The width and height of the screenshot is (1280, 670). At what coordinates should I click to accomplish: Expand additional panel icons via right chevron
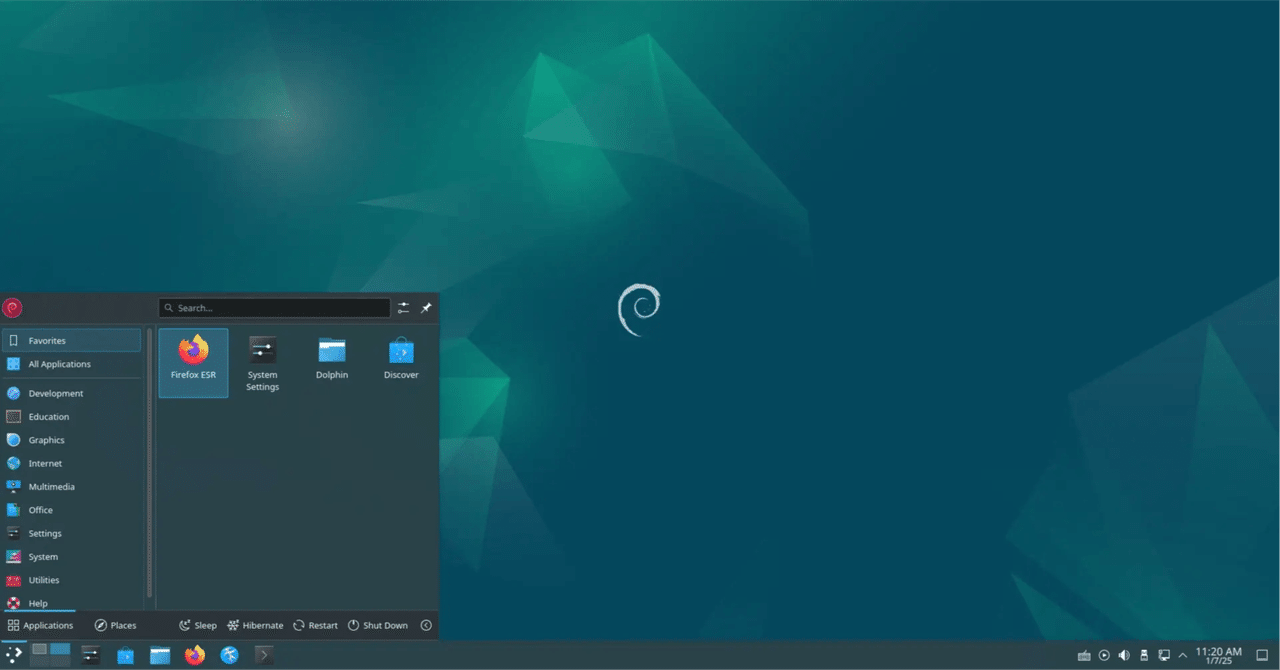click(264, 655)
